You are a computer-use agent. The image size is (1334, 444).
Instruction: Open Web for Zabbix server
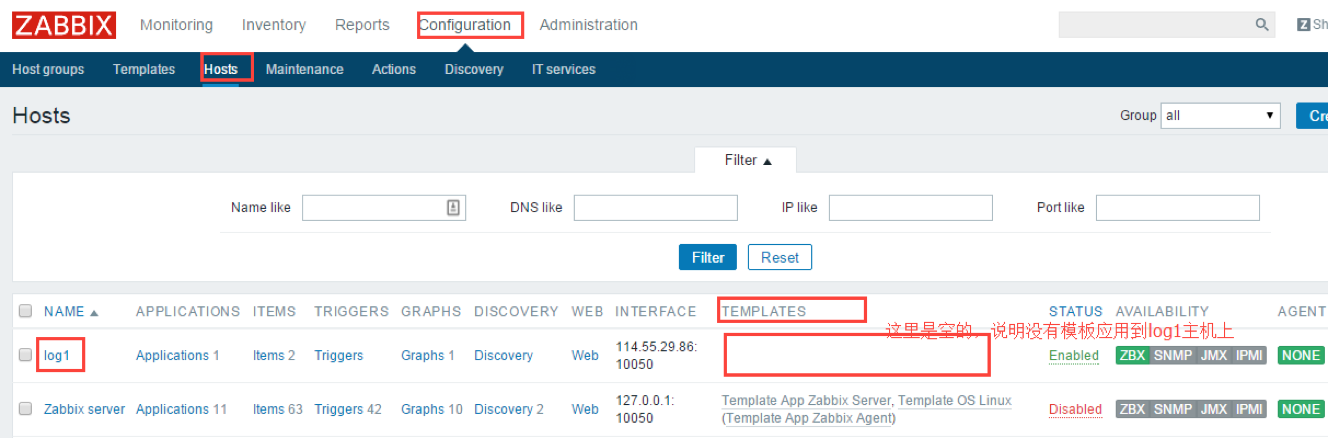[585, 409]
